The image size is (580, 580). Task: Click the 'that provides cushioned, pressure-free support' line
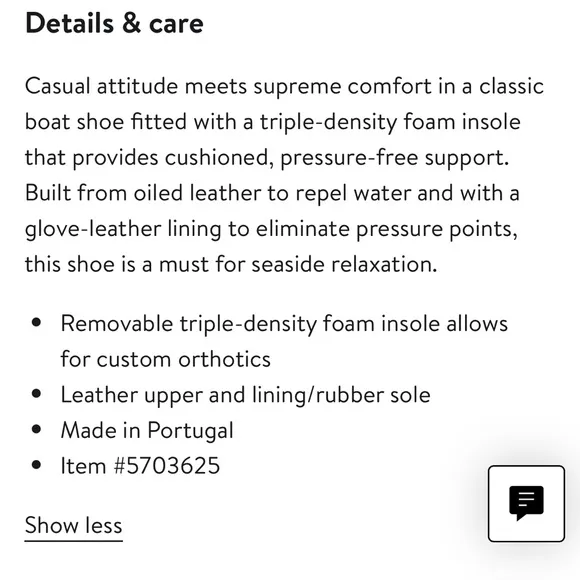click(x=267, y=158)
